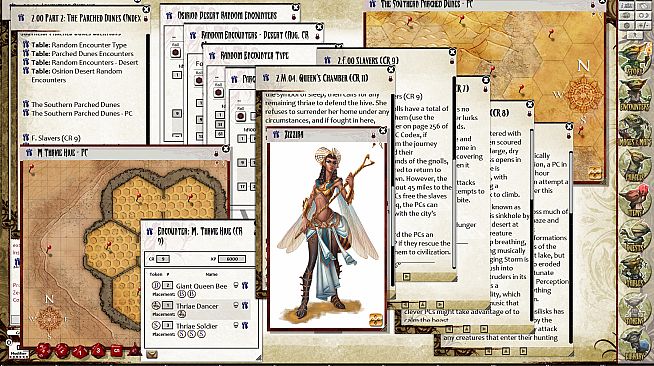Open Thriae Soldier NPC link icon
Screen dimensions: 654x366
(x=246, y=326)
